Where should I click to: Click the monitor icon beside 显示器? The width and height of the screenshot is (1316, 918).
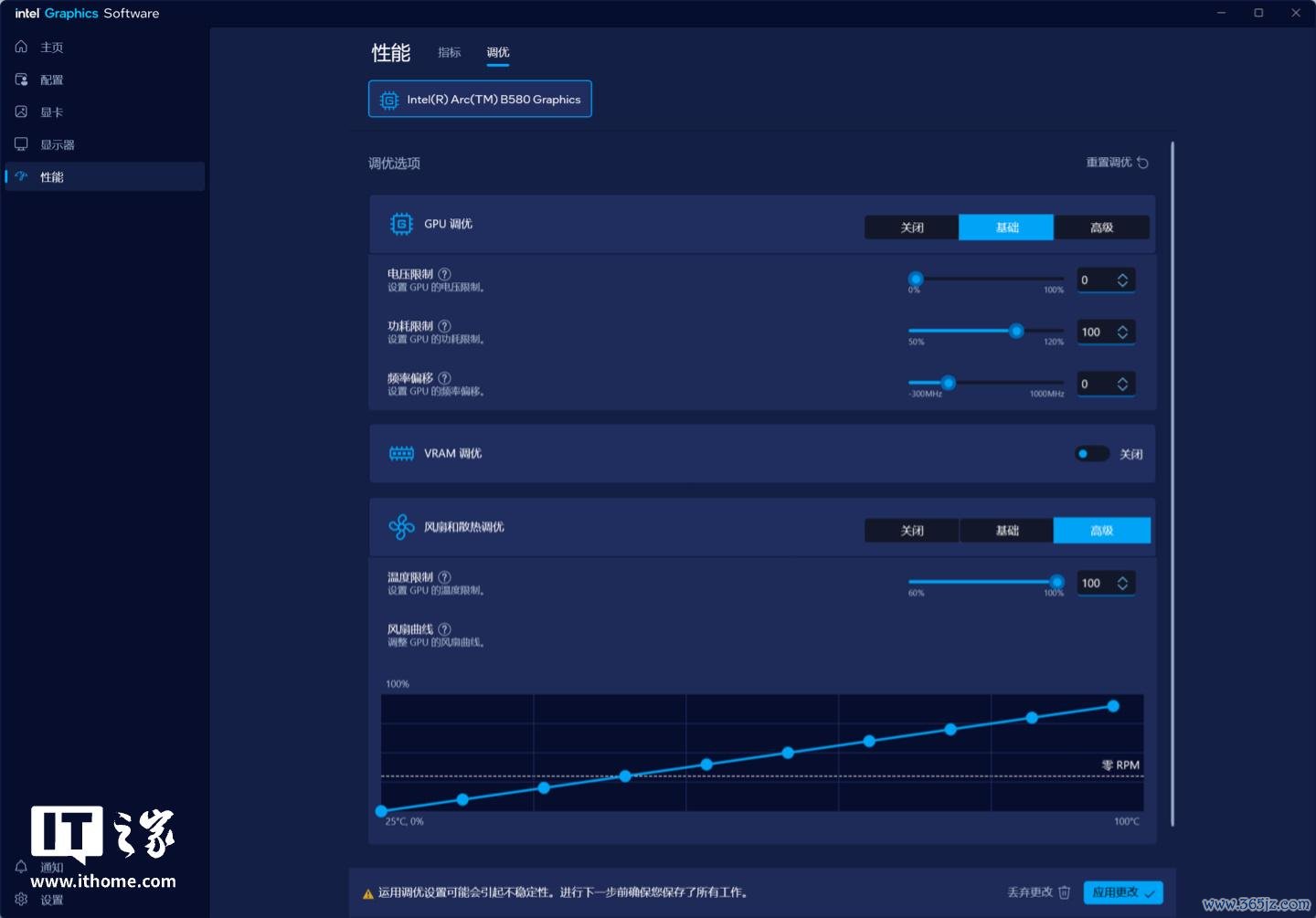pos(21,144)
